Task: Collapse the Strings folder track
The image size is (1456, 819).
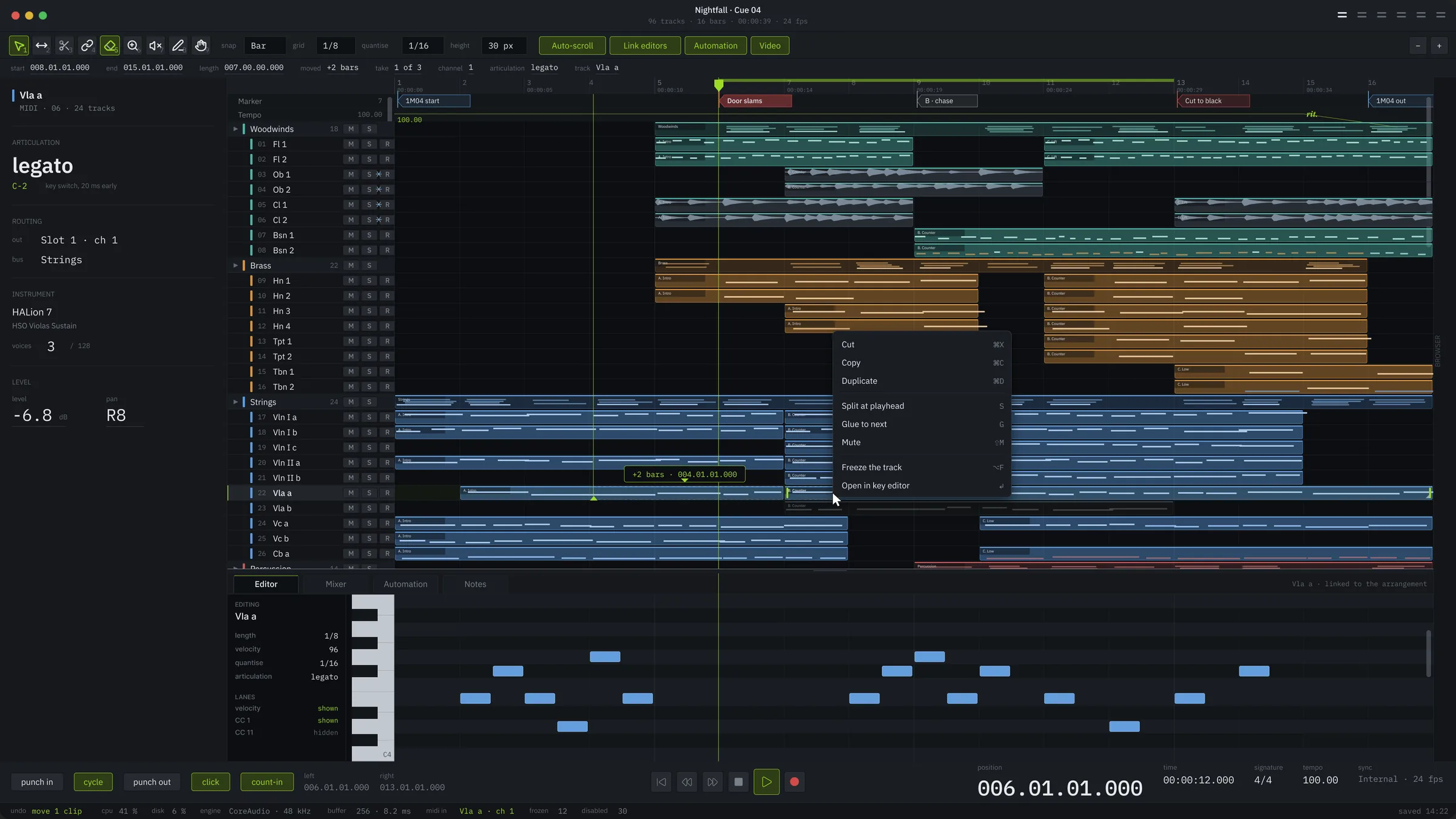Action: coord(235,402)
